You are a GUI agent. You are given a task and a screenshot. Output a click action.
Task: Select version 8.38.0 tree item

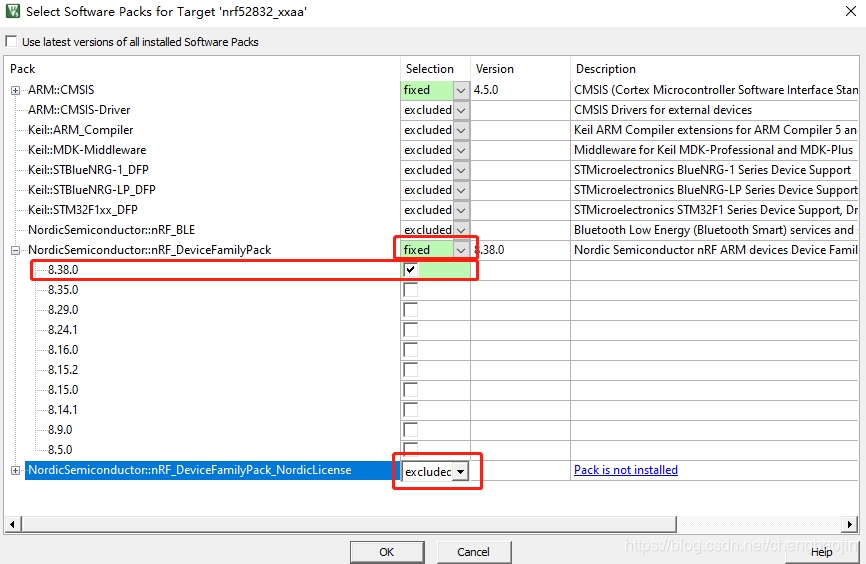point(63,270)
